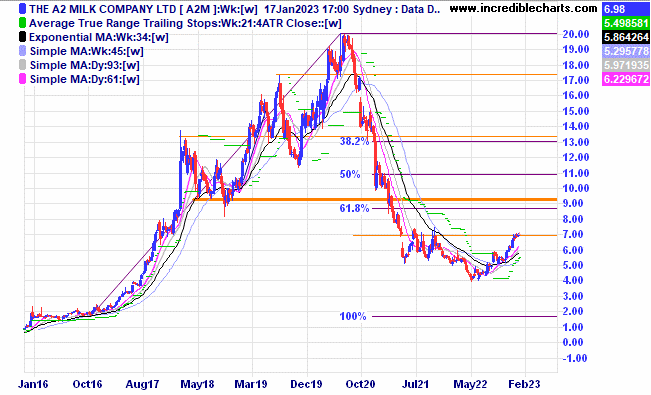Click the 100% Fibonacci retracement label
The height and width of the screenshot is (395, 651).
[353, 316]
